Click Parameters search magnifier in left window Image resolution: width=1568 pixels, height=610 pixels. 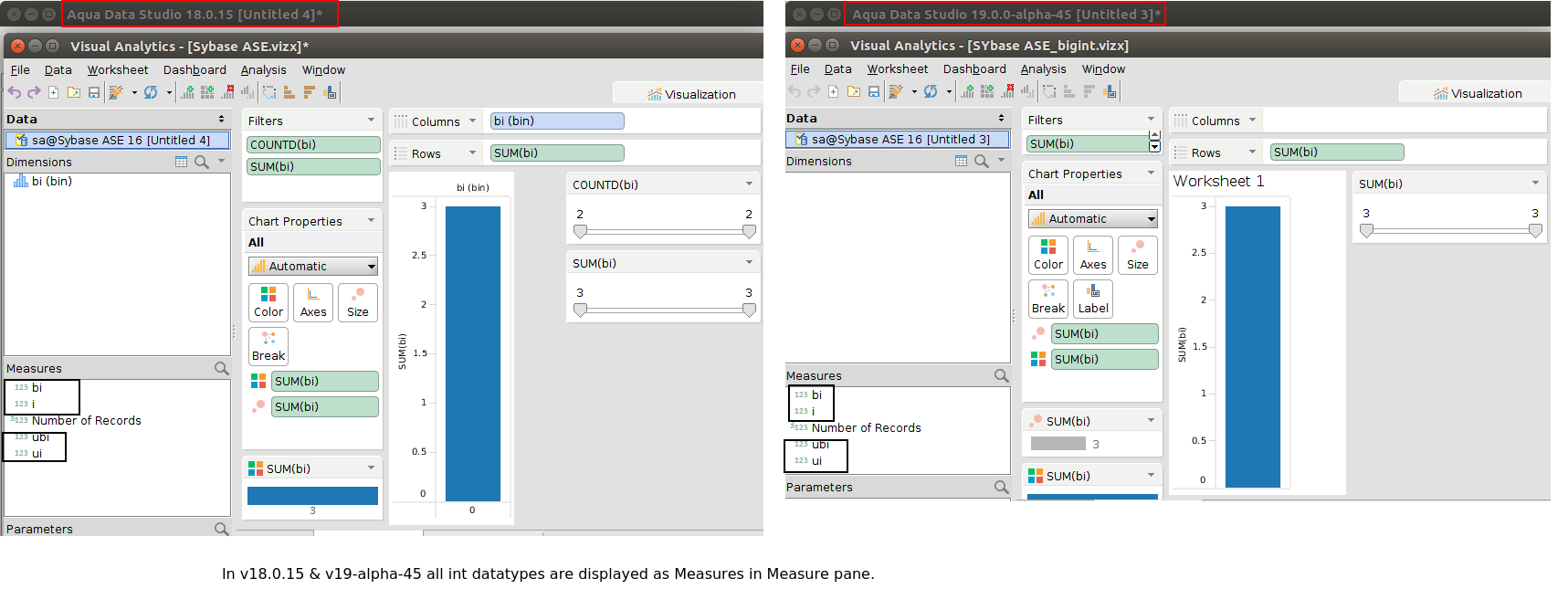tap(221, 529)
